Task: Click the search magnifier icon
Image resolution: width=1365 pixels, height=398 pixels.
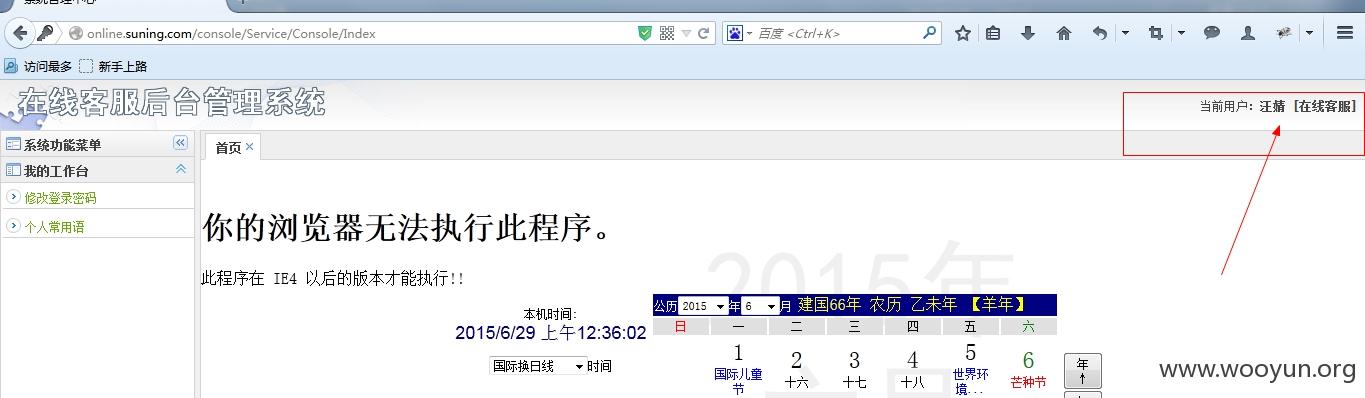Action: pos(929,33)
